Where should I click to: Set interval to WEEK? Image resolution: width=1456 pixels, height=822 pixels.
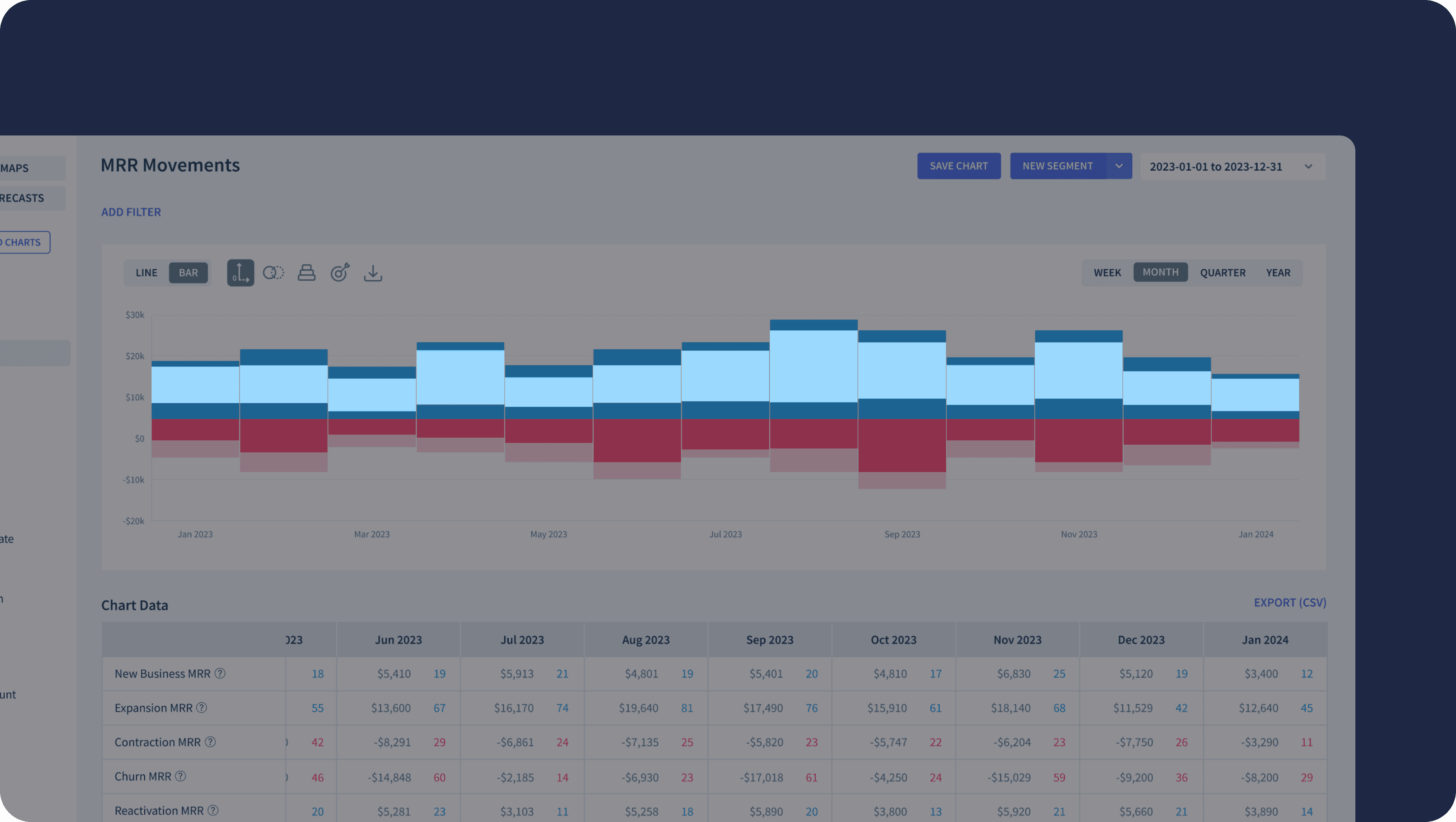coord(1107,273)
